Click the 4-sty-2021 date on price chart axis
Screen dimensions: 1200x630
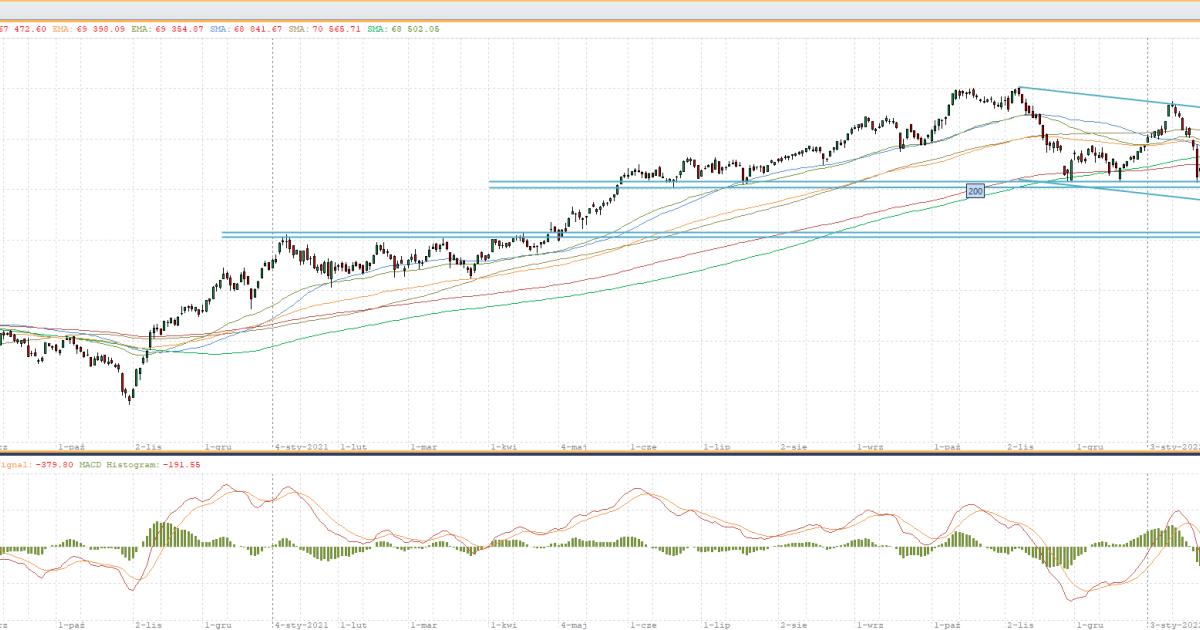click(x=301, y=447)
